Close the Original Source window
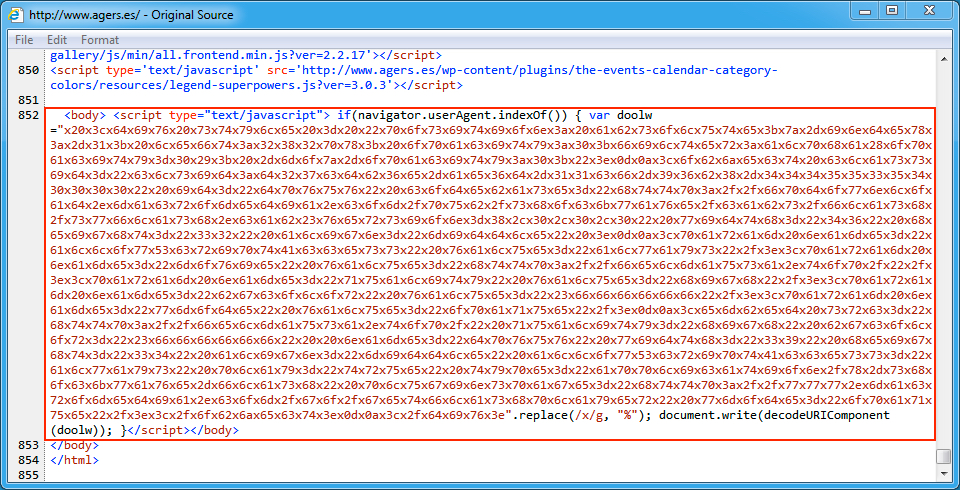This screenshot has width=960, height=490. [929, 10]
